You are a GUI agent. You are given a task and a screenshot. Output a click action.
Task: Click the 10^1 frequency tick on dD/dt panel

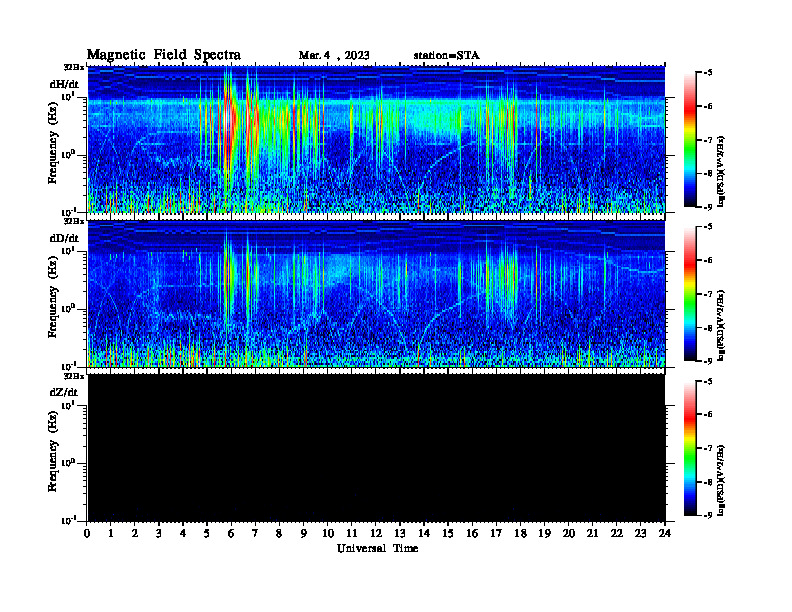68,250
